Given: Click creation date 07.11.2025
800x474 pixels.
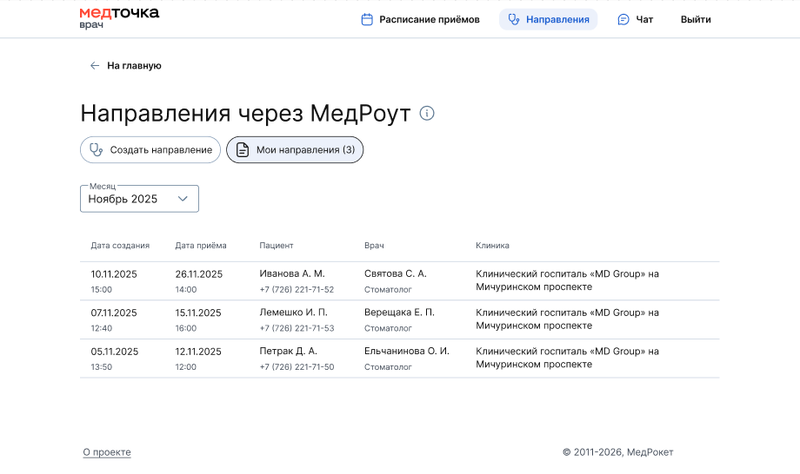Looking at the screenshot, I should click(x=114, y=313).
